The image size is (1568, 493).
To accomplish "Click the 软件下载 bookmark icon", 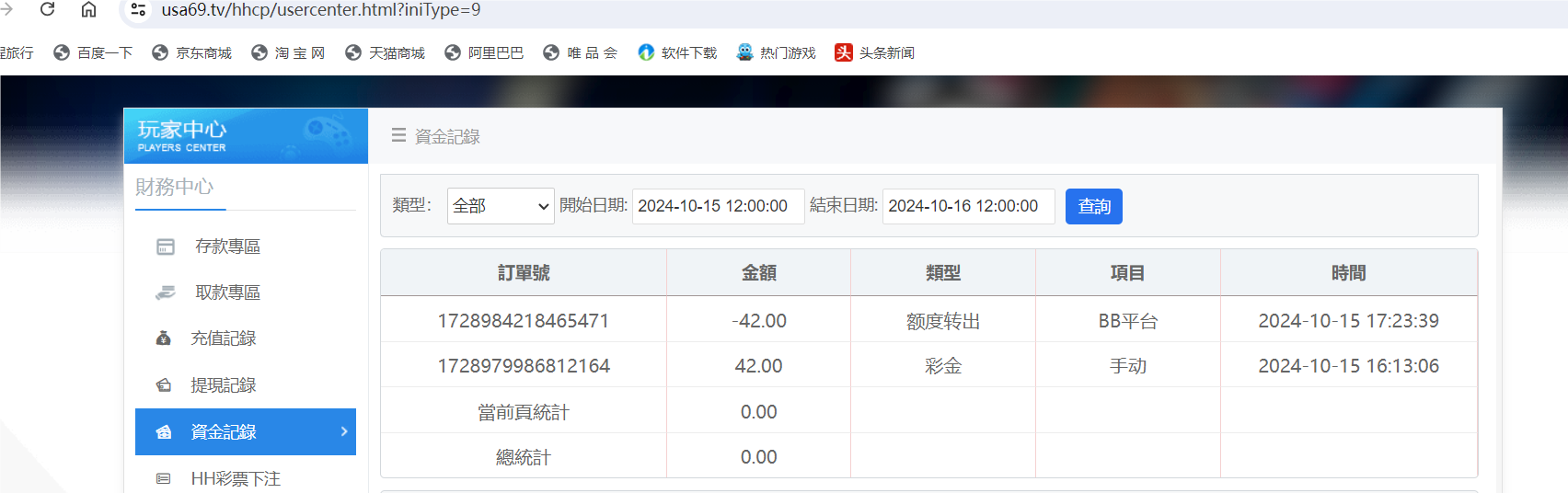I will point(646,52).
